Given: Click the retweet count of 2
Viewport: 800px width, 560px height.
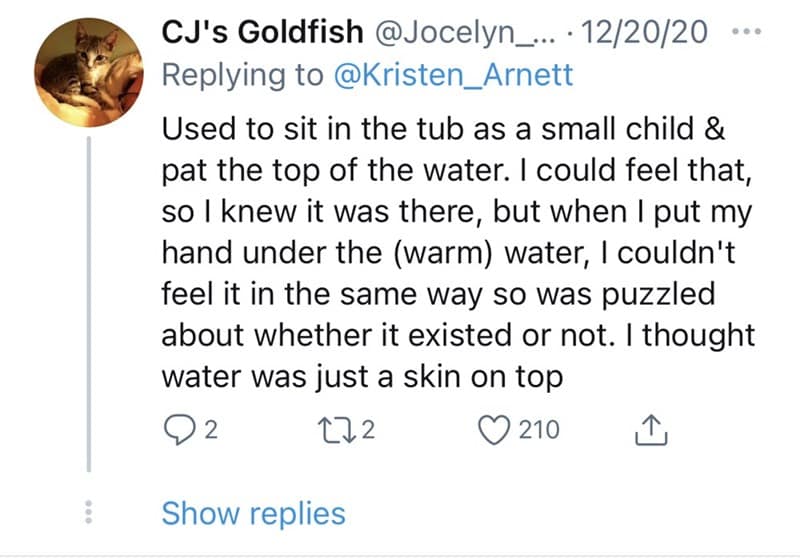Looking at the screenshot, I should tap(367, 431).
